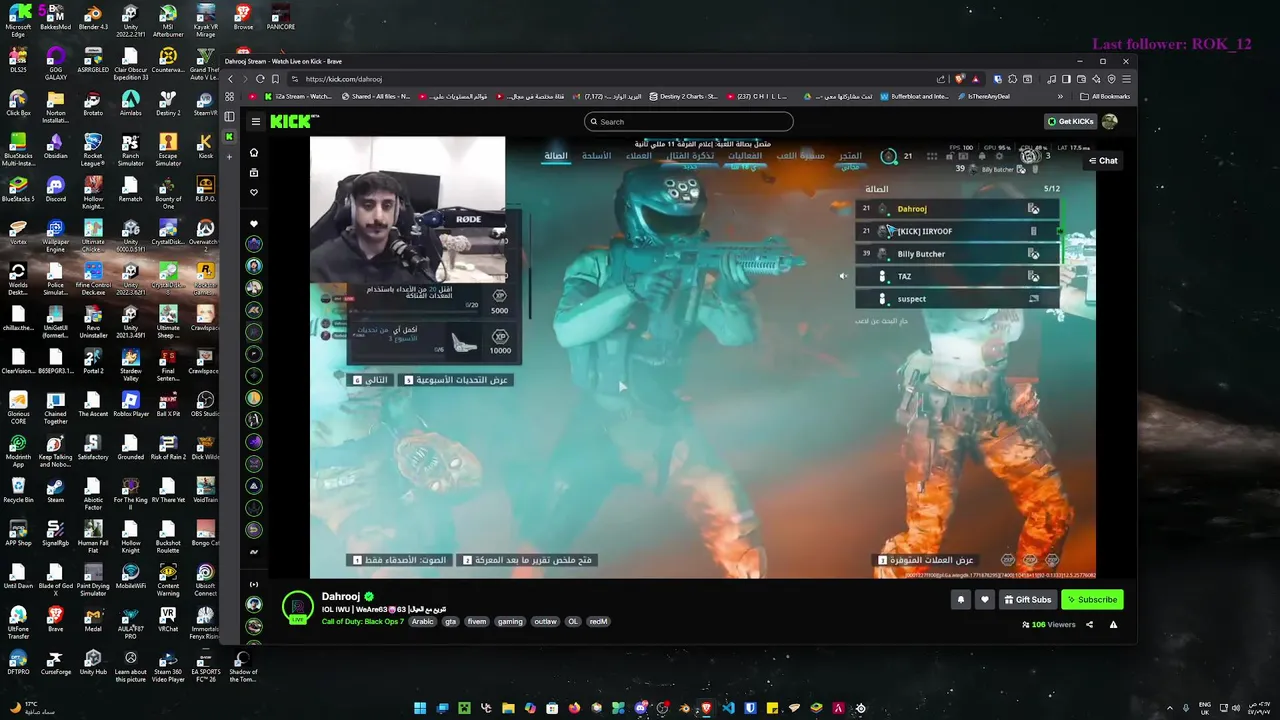Click the Gift Subs button
1280x720 pixels.
coord(1027,599)
